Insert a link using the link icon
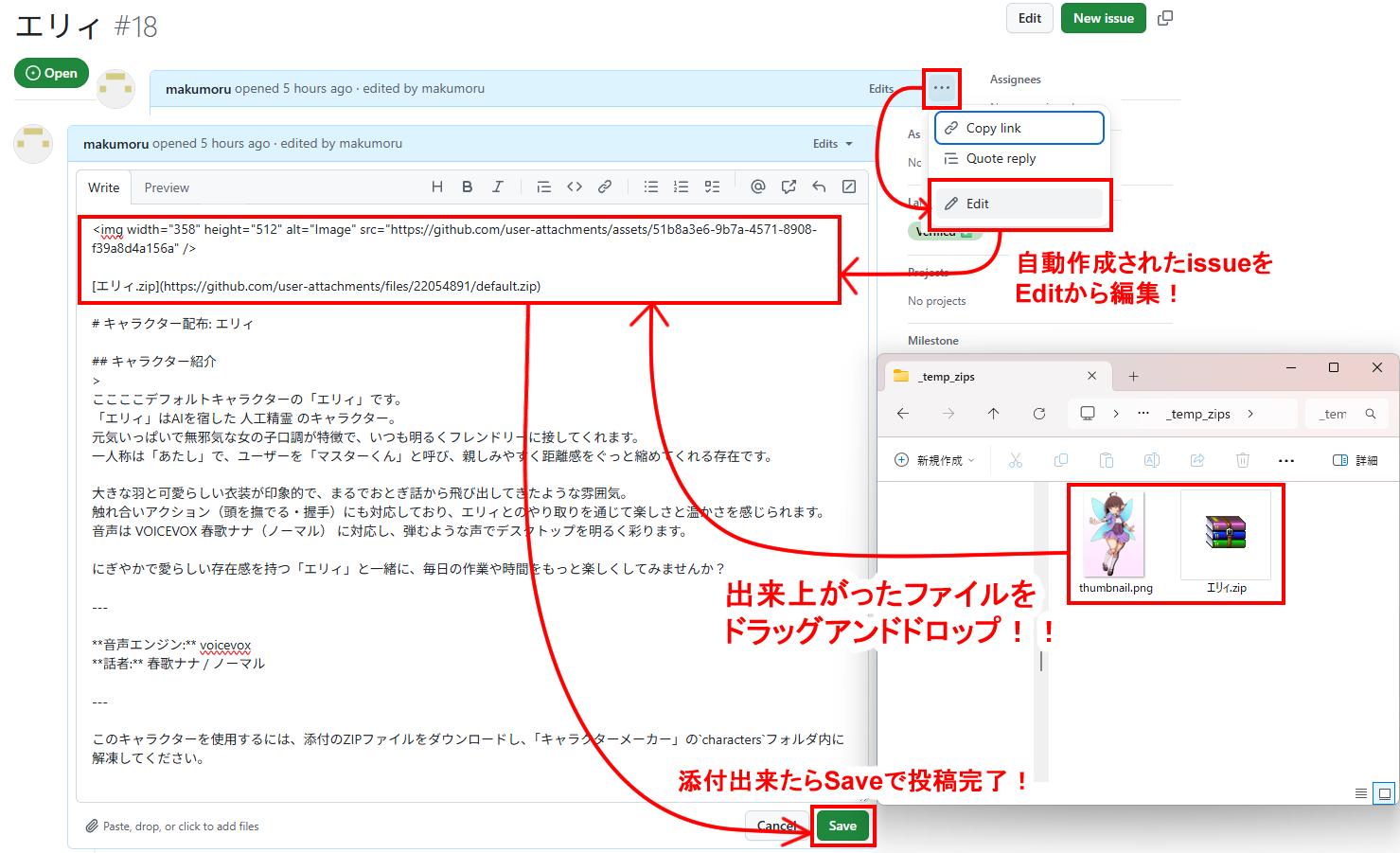 (x=604, y=187)
